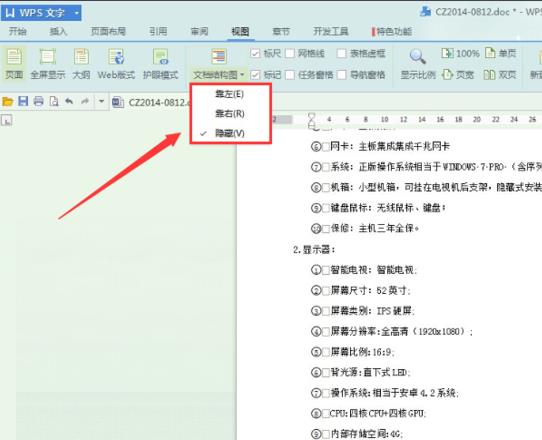This screenshot has height=440, width=542.
Task: Open print preview icon
Action: tap(54, 101)
